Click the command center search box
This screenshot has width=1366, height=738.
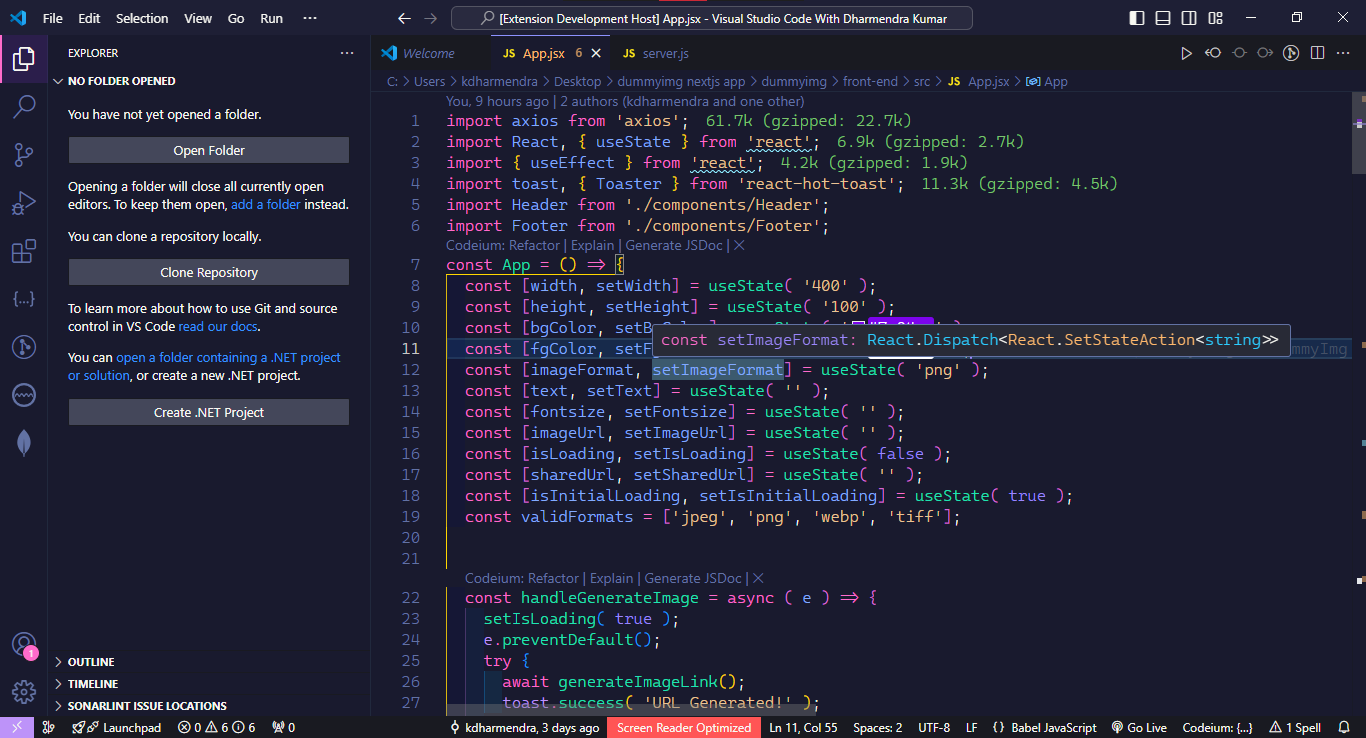(712, 18)
